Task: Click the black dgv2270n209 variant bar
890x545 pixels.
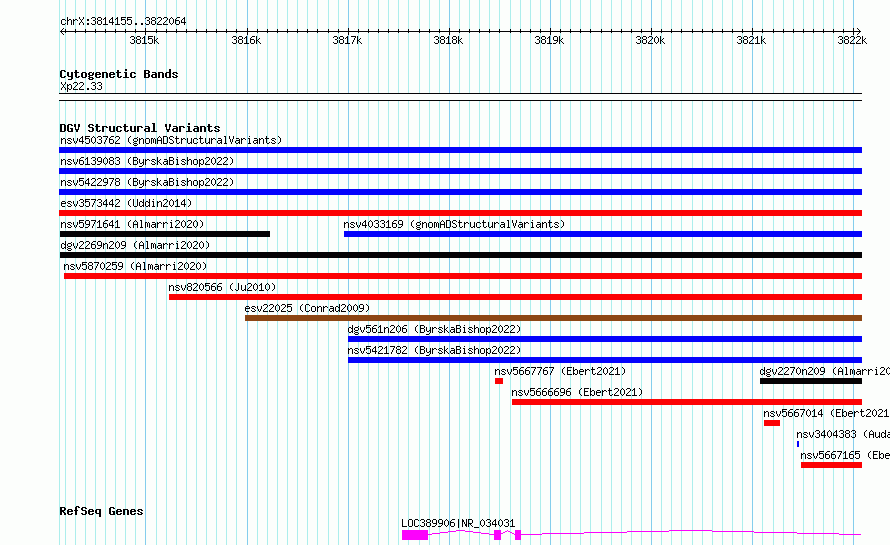Action: (x=811, y=381)
